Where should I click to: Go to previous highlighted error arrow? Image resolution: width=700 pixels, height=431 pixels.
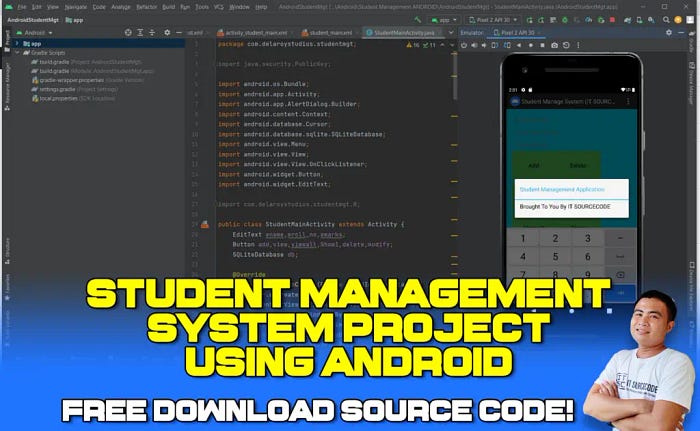pos(442,45)
